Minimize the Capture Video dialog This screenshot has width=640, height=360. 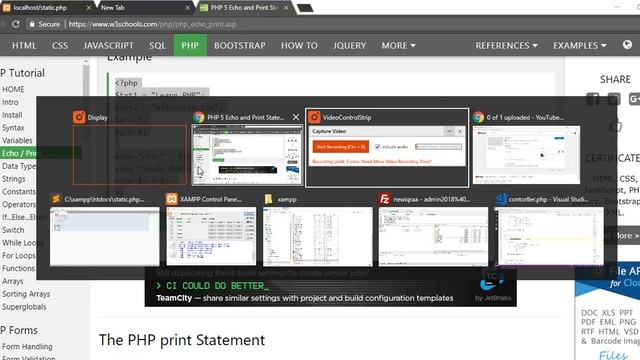click(449, 131)
